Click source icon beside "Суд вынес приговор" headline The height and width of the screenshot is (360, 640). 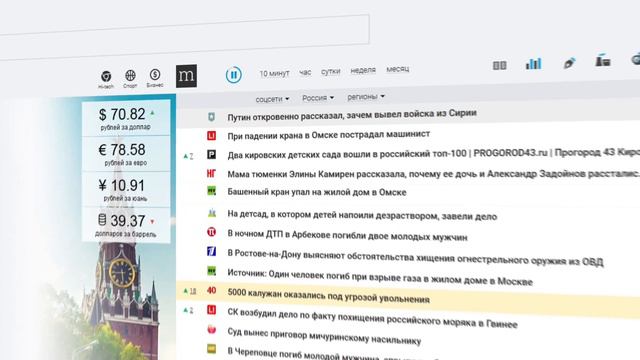pos(211,329)
